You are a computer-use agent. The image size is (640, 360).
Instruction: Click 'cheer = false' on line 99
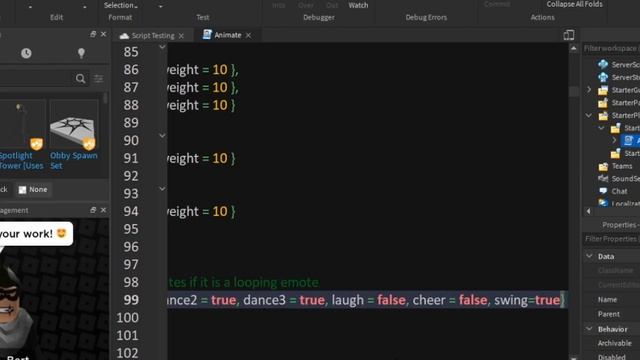450,300
